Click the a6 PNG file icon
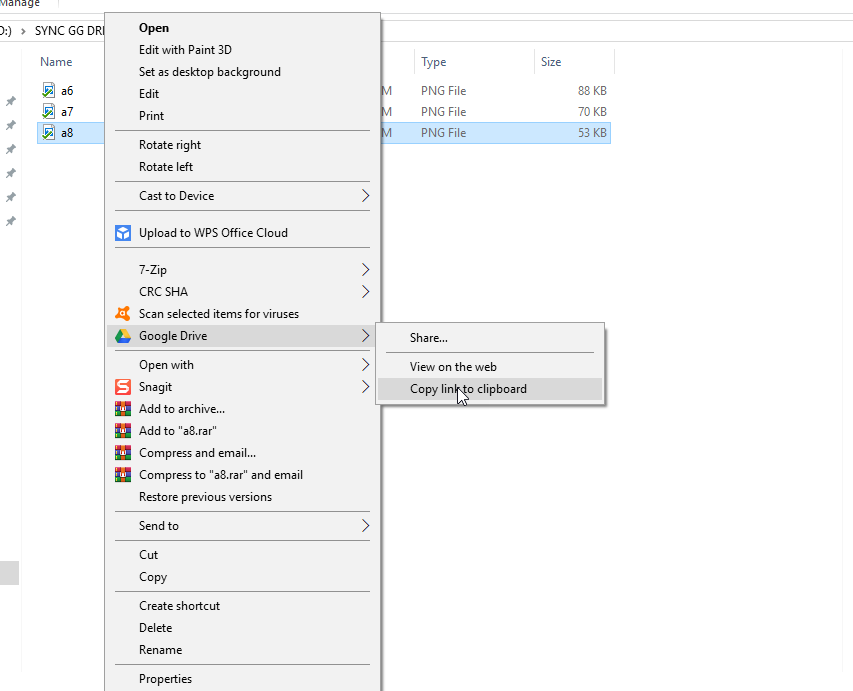This screenshot has width=853, height=691. point(49,91)
